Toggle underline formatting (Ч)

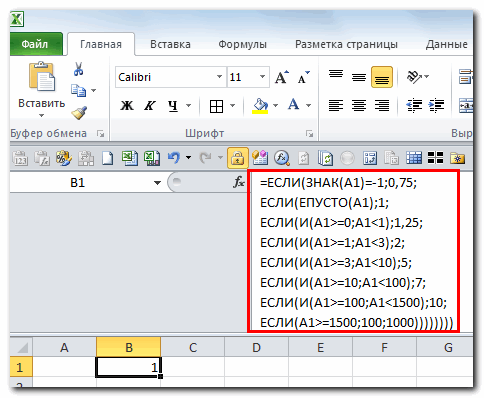click(x=173, y=106)
